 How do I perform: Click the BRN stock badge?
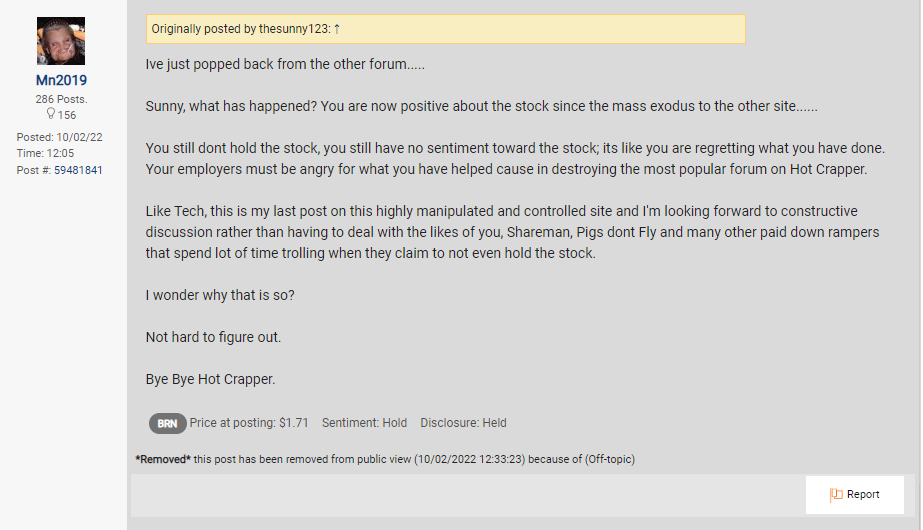[x=167, y=423]
